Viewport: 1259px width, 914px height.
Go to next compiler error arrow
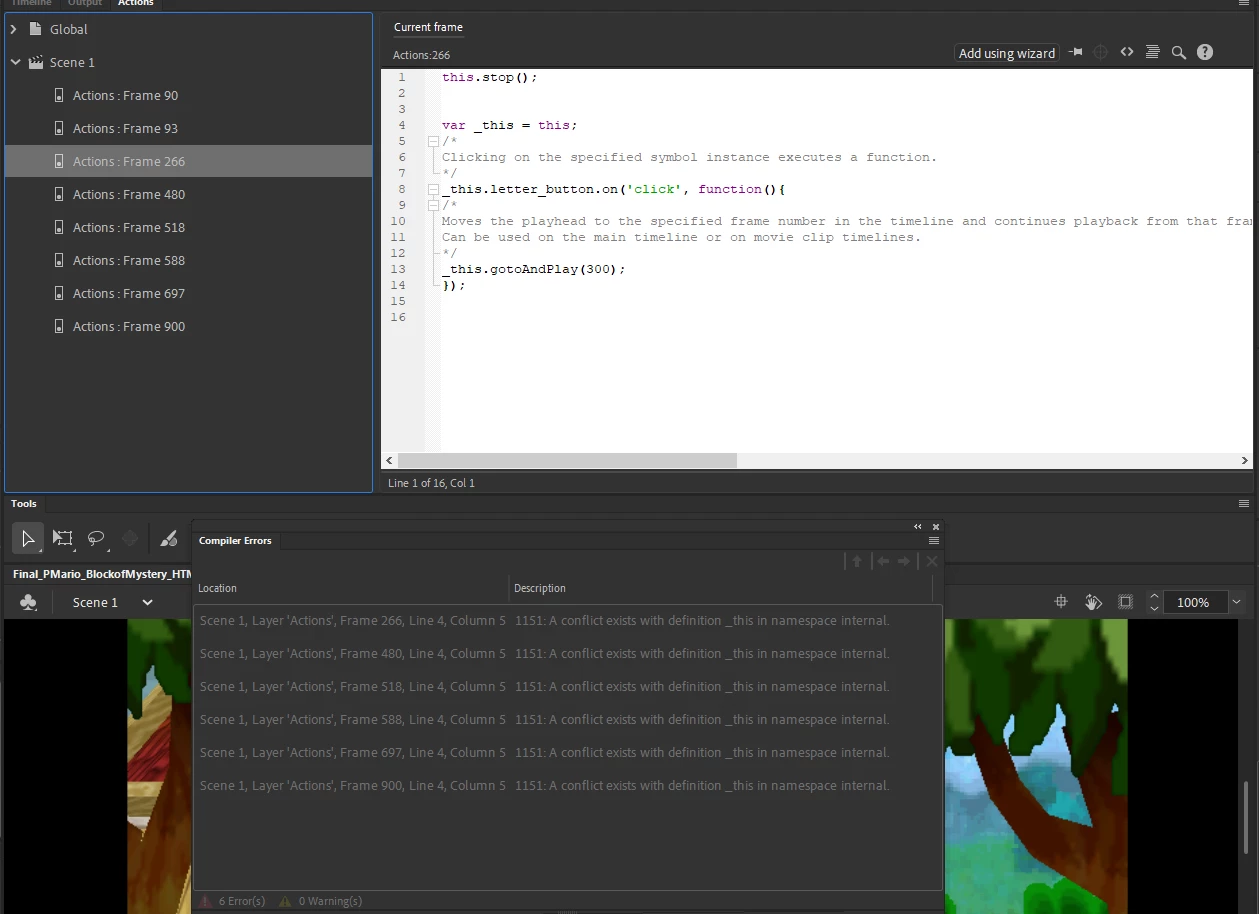pos(904,562)
